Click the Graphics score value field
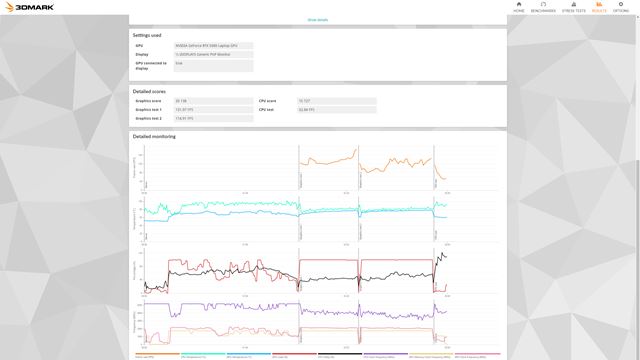 213,101
